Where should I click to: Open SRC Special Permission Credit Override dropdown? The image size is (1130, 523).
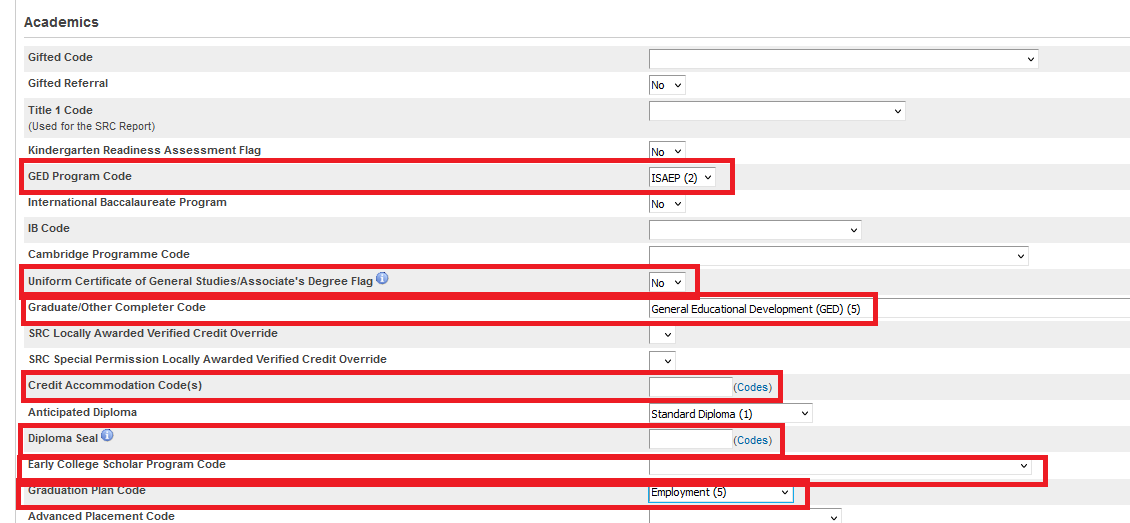[x=662, y=360]
